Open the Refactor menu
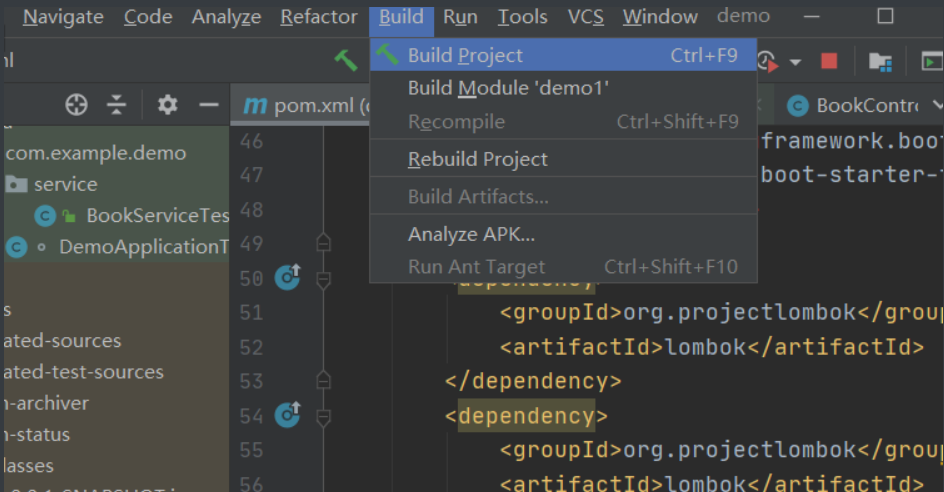The image size is (944, 492). [319, 17]
